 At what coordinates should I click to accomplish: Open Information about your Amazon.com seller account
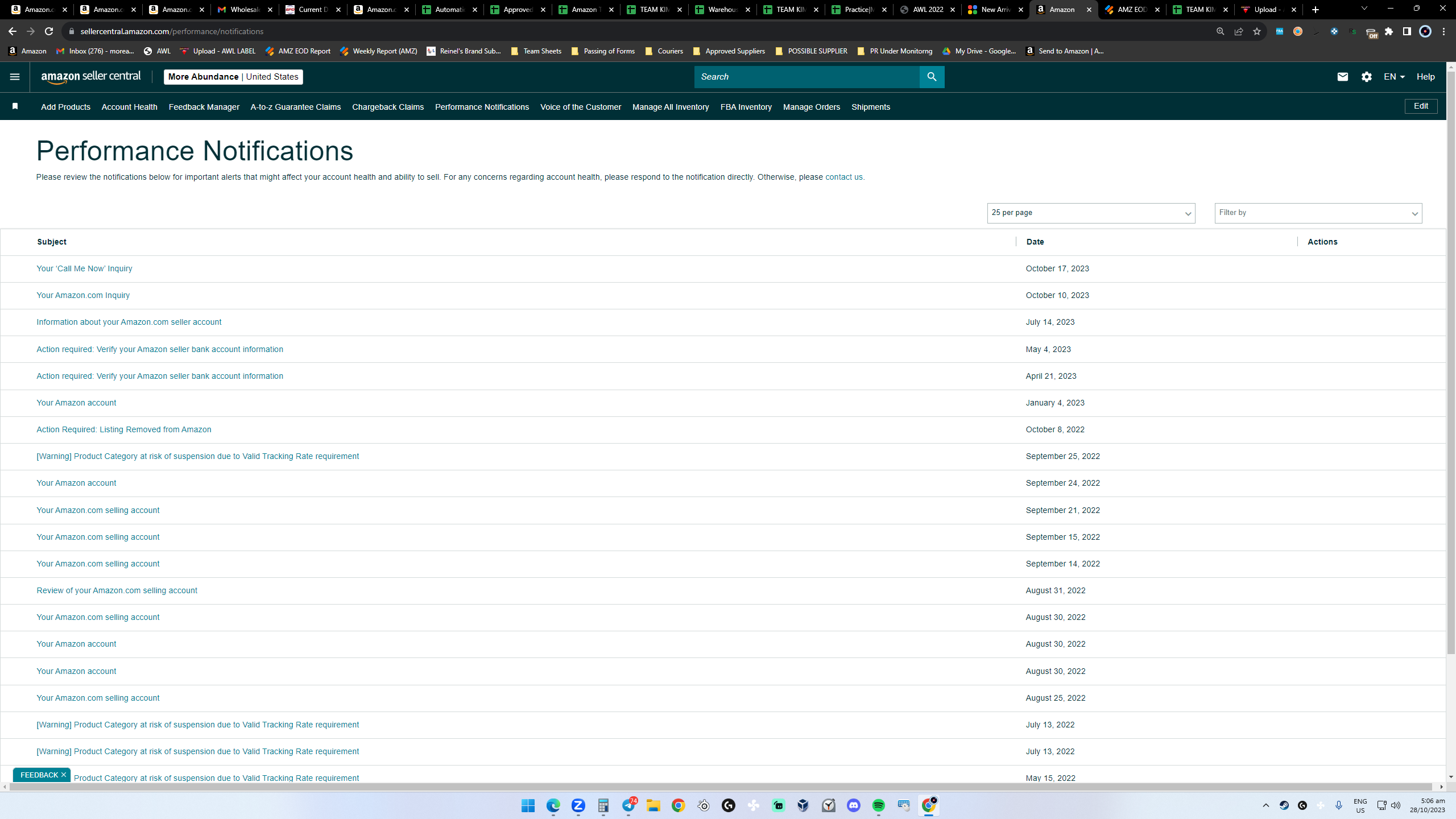[x=129, y=322]
